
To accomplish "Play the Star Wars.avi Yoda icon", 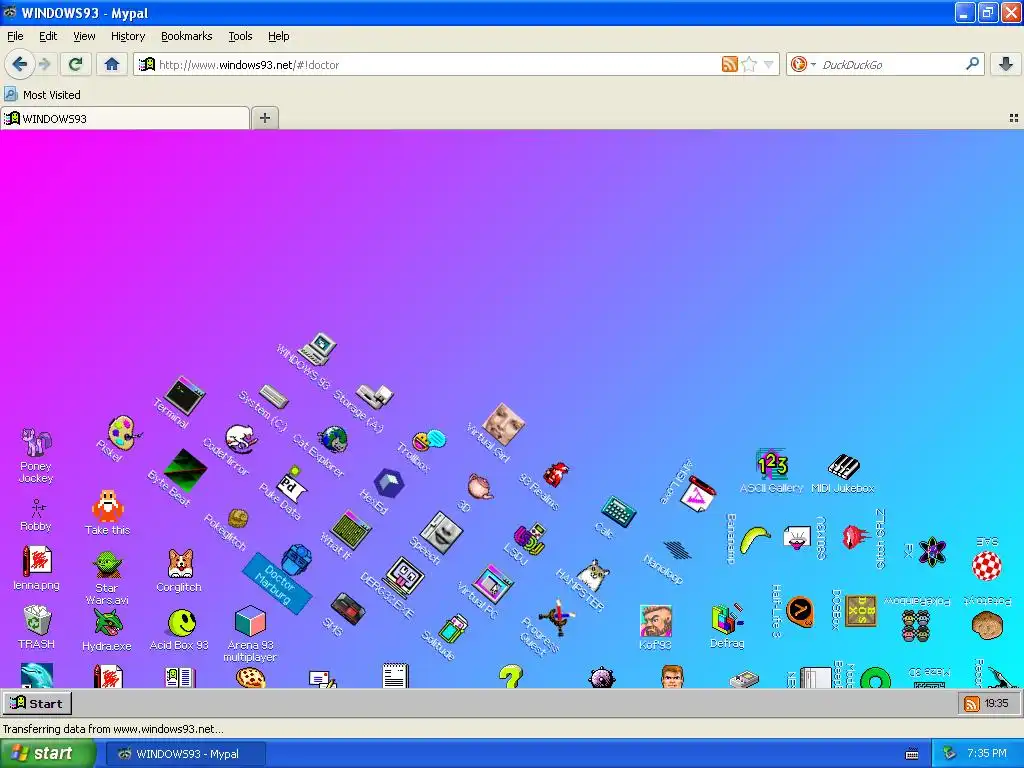I will click(107, 577).
